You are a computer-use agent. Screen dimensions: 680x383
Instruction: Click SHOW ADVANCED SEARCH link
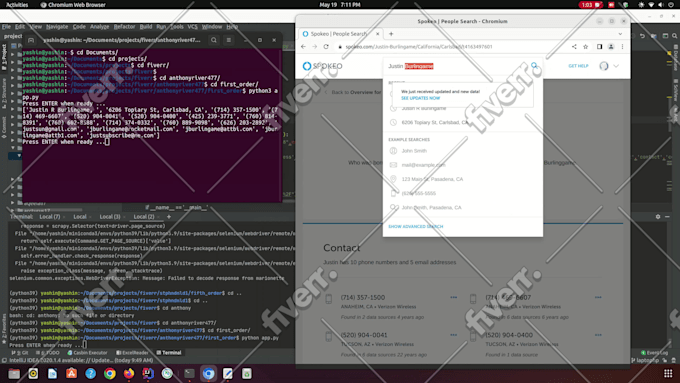pyautogui.click(x=415, y=226)
